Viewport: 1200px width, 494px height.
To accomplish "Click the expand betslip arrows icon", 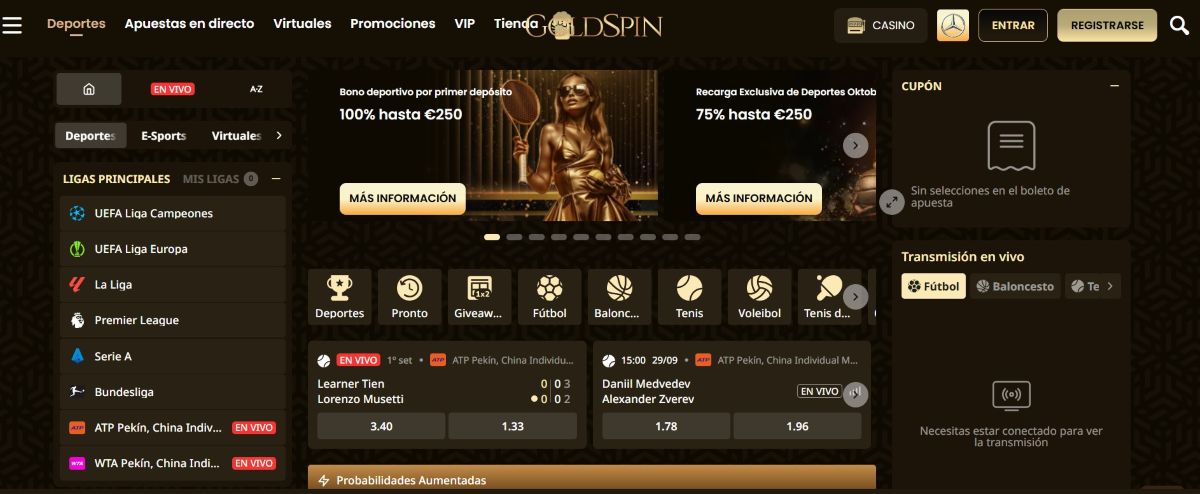I will pos(891,202).
